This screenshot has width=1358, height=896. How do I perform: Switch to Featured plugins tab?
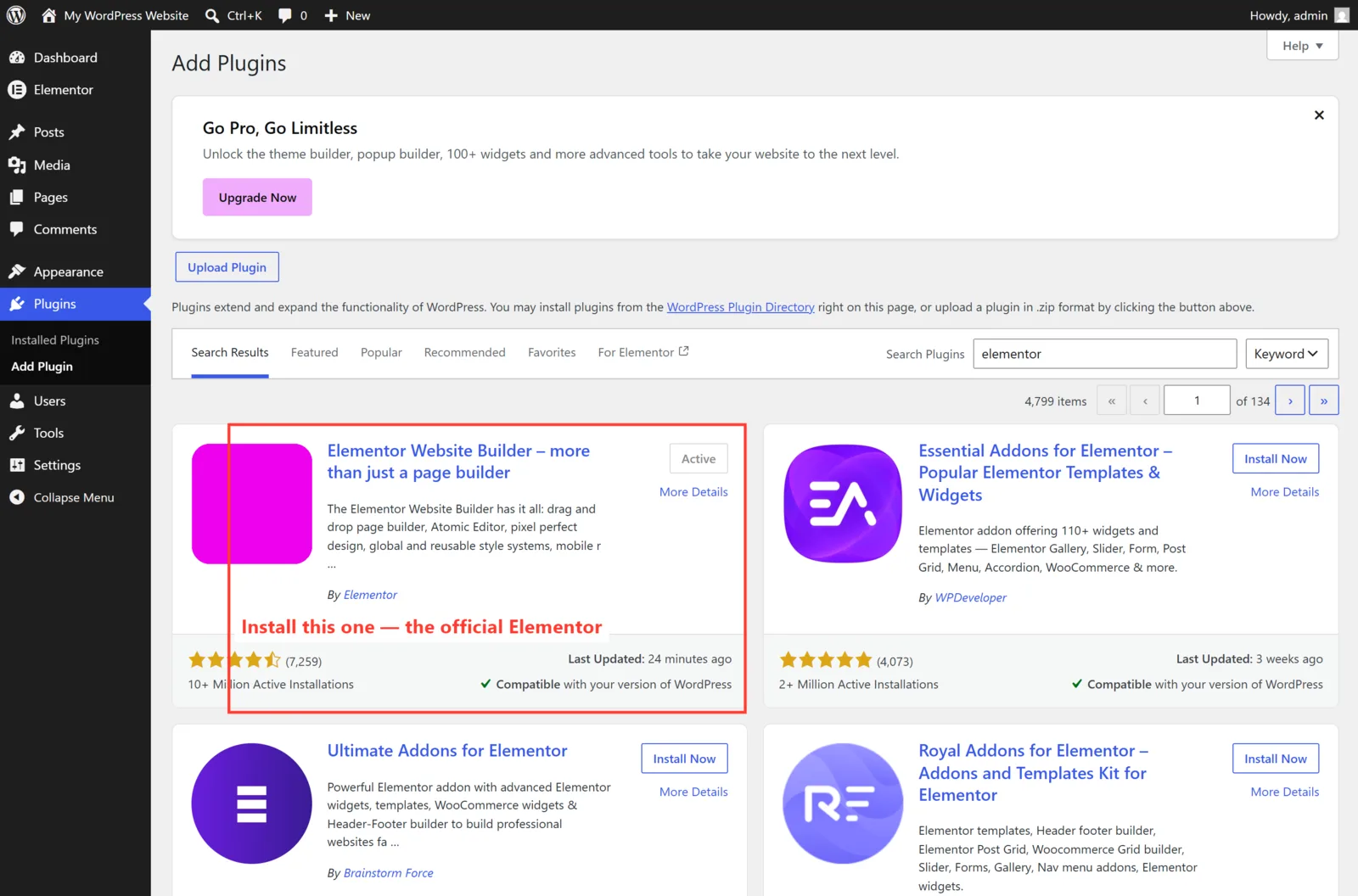coord(314,352)
